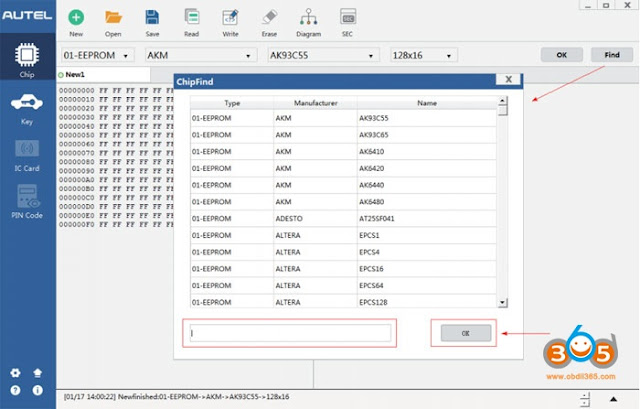Image resolution: width=640 pixels, height=409 pixels.
Task: Focus the ChipFind search input field
Action: [x=290, y=333]
